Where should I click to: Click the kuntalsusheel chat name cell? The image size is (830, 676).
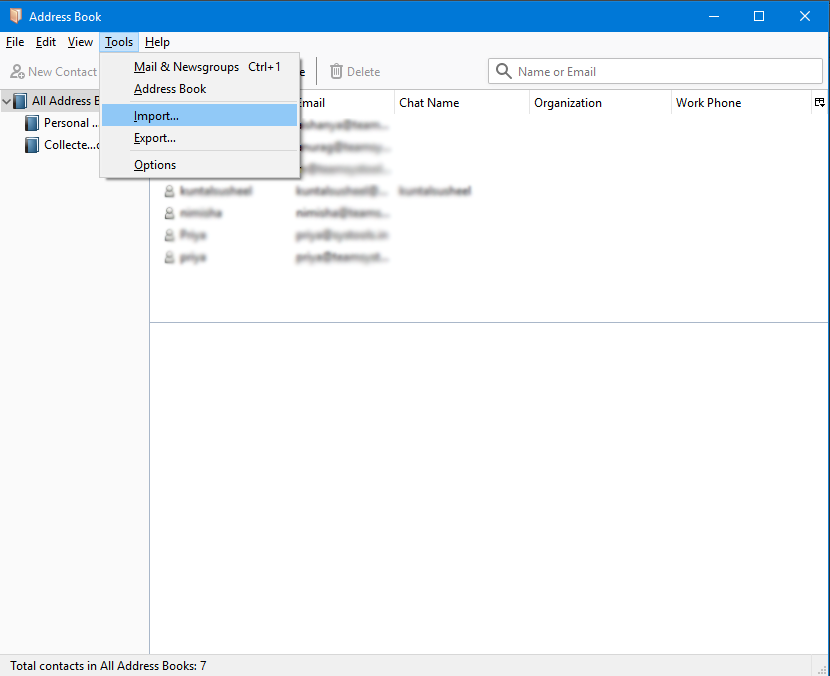[x=435, y=191]
